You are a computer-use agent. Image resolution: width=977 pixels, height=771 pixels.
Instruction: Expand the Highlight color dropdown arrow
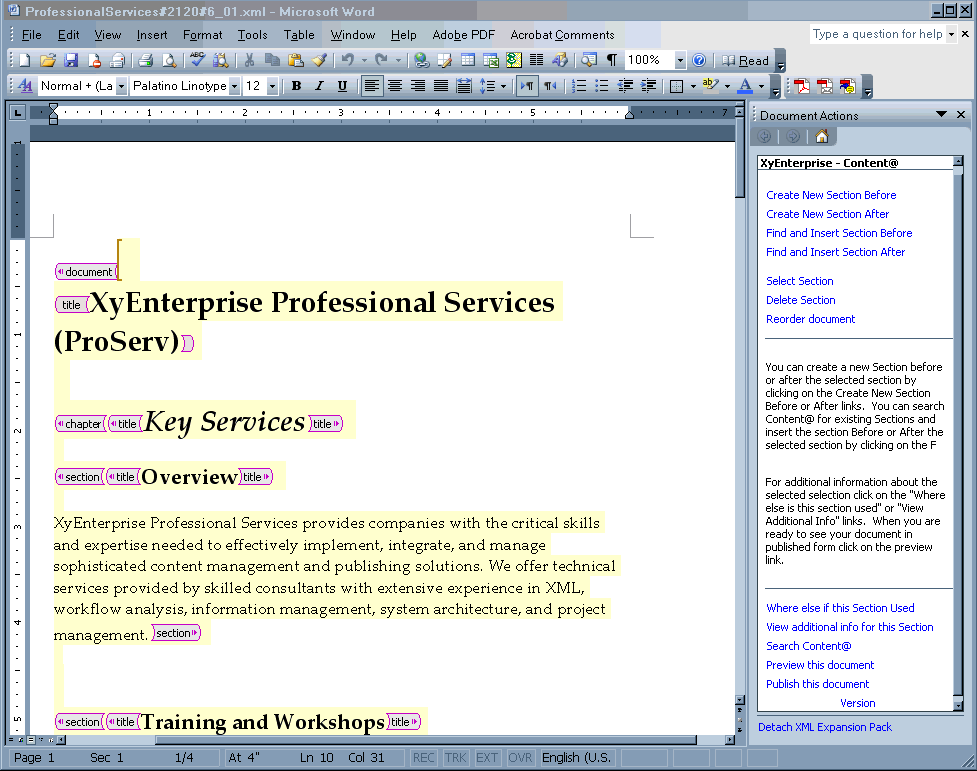tap(727, 86)
